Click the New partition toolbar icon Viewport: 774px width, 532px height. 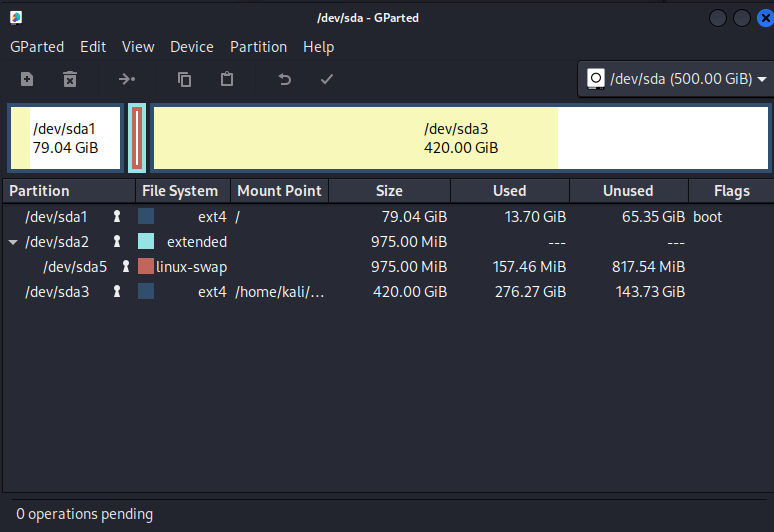click(x=27, y=79)
